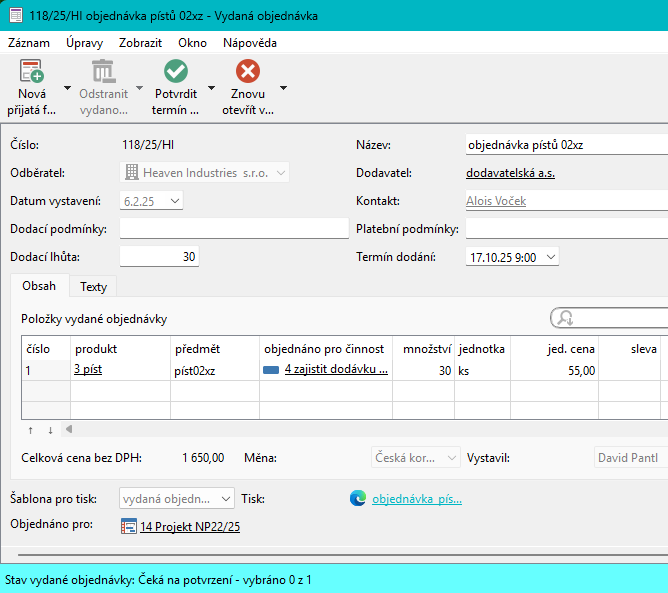The height and width of the screenshot is (593, 668).
Task: Click the down arrow below the items table
Action: click(50, 430)
